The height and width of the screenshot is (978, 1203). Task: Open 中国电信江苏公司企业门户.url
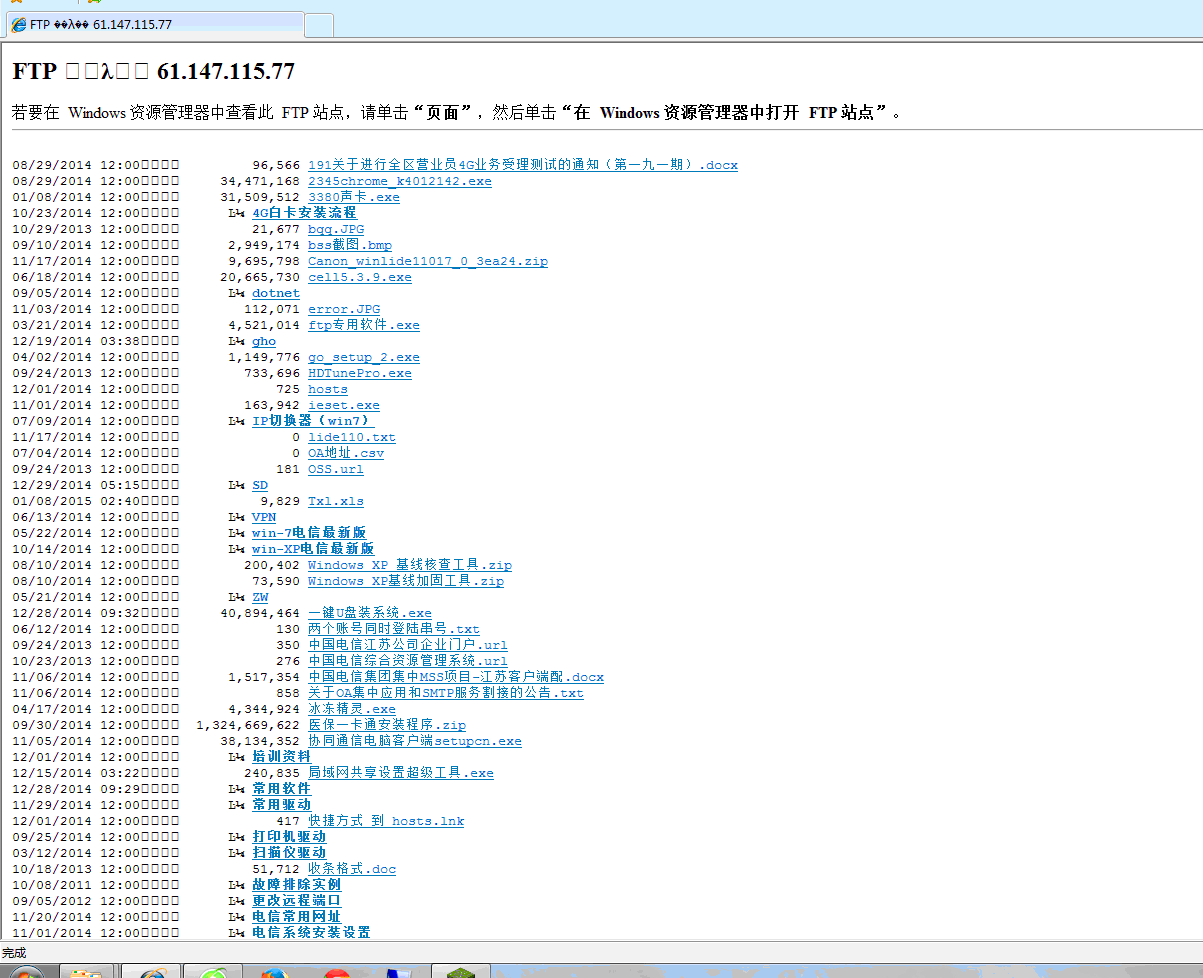pyautogui.click(x=408, y=645)
